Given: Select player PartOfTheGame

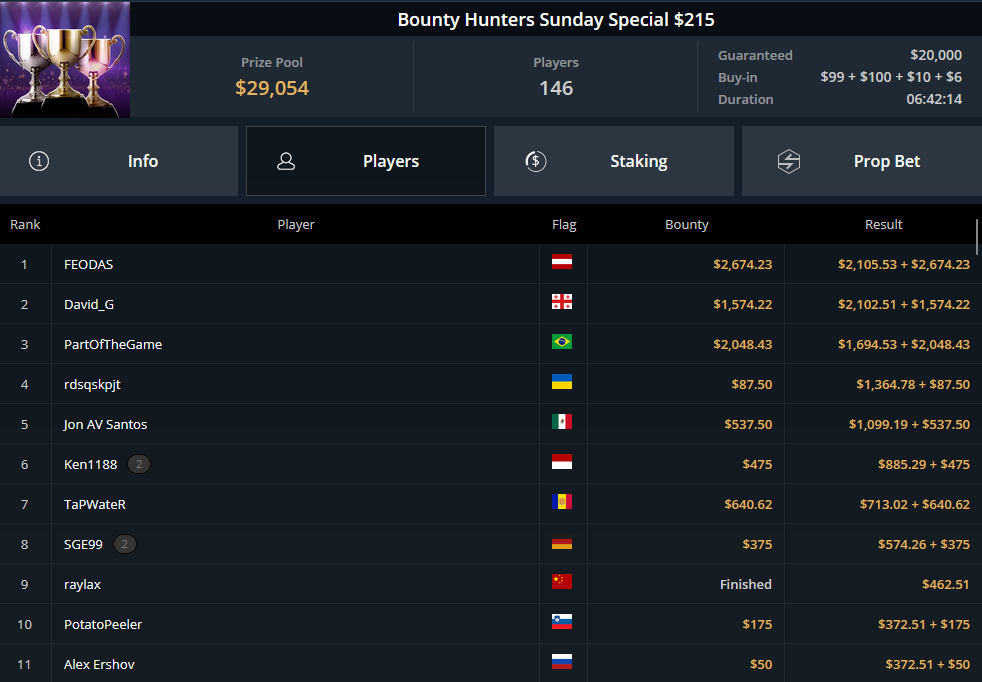Looking at the screenshot, I should [x=113, y=344].
